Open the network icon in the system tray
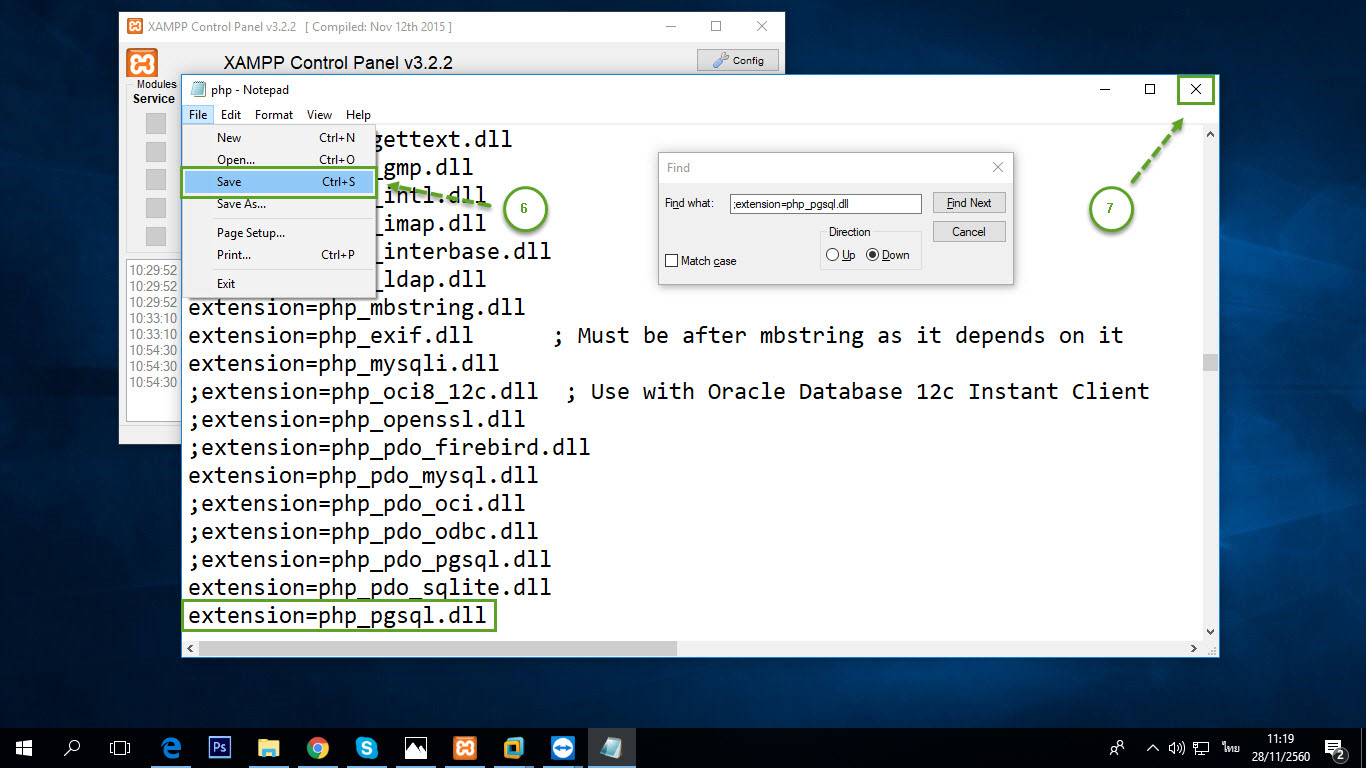Screen dimensions: 1366x768 1202,747
